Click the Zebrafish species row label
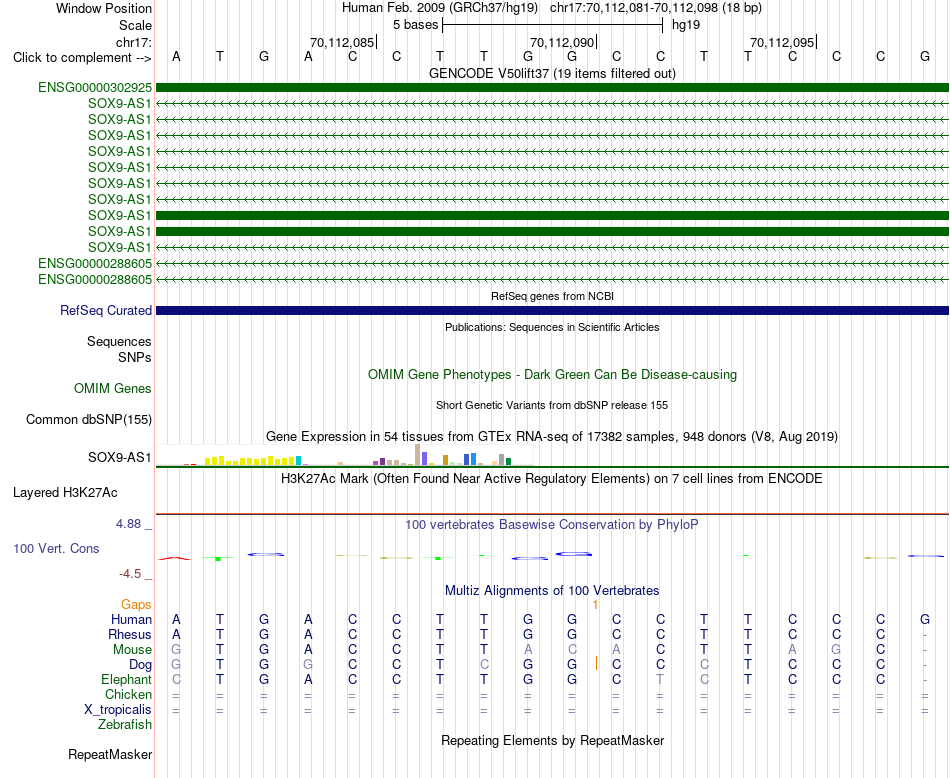Viewport: 950px width, 778px height. 125,724
